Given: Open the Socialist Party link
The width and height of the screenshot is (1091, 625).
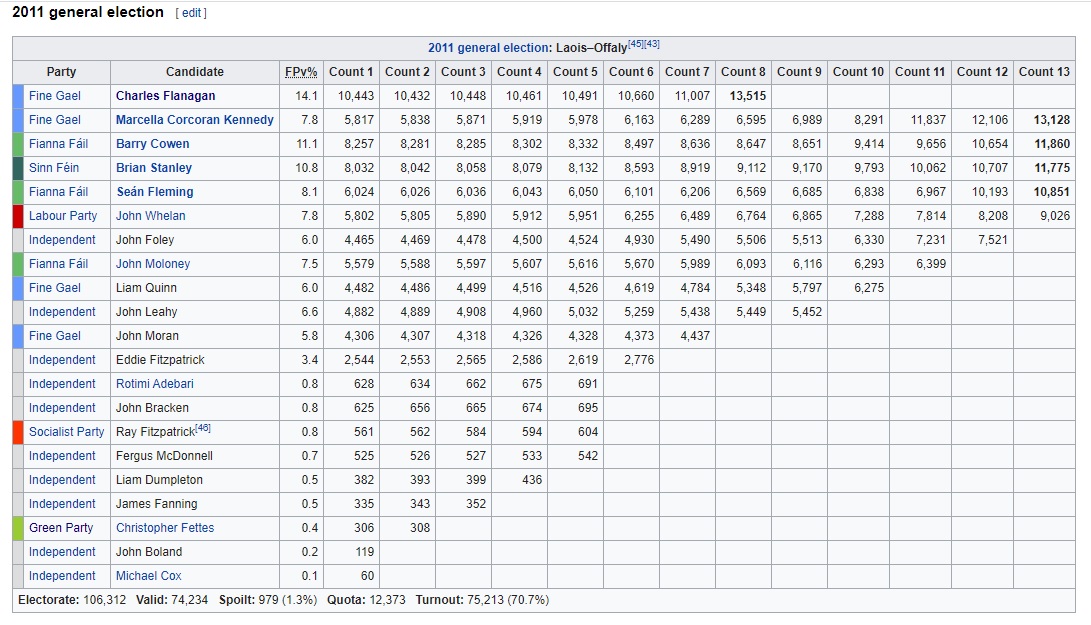Looking at the screenshot, I should 66,432.
